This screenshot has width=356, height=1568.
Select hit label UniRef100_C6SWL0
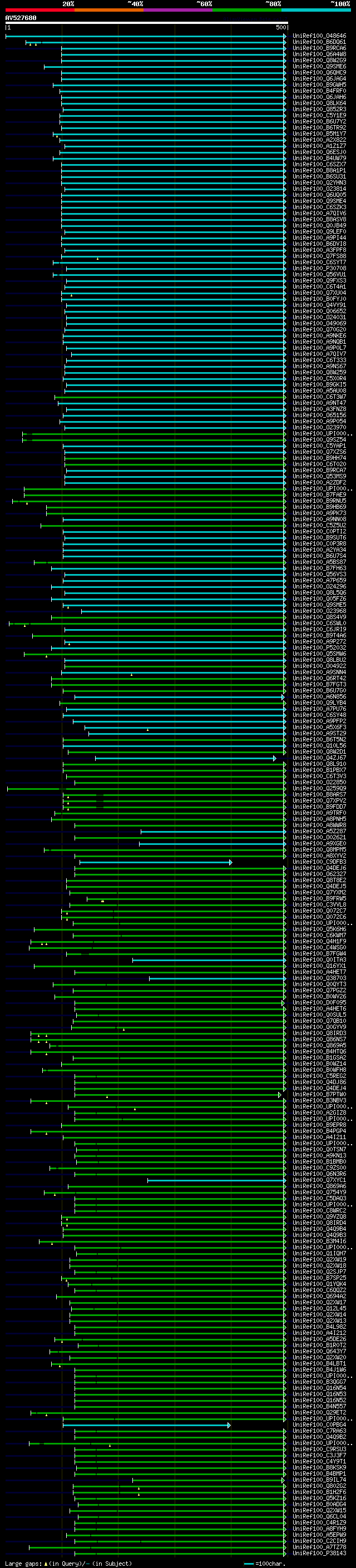coord(319,624)
